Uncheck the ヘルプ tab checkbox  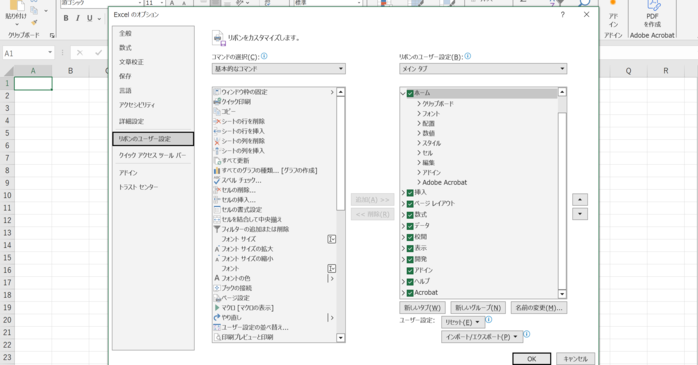pos(410,282)
